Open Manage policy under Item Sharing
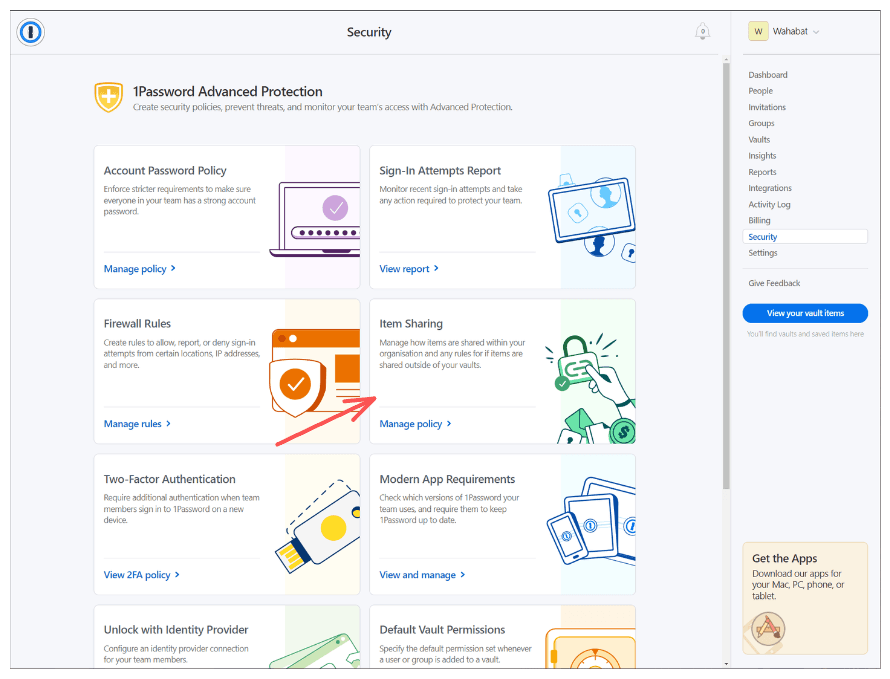Viewport: 890px width, 679px height. [415, 424]
